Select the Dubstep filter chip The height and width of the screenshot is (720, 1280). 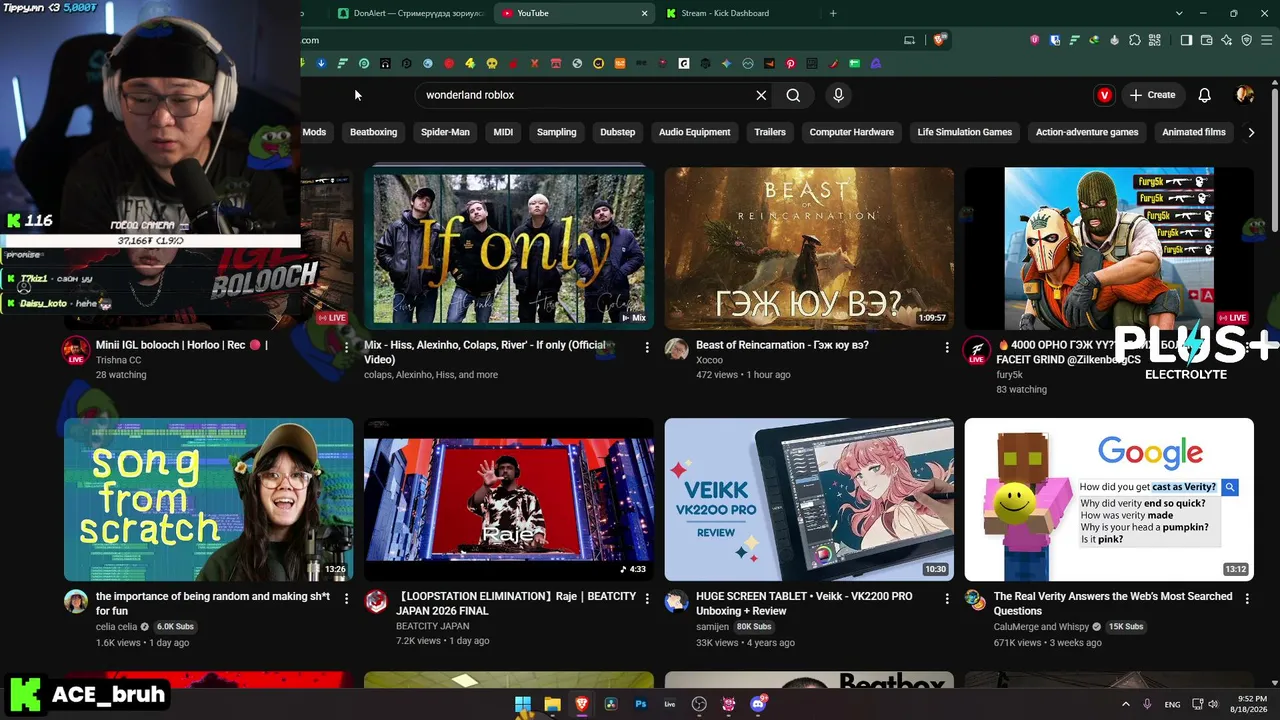pyautogui.click(x=617, y=132)
